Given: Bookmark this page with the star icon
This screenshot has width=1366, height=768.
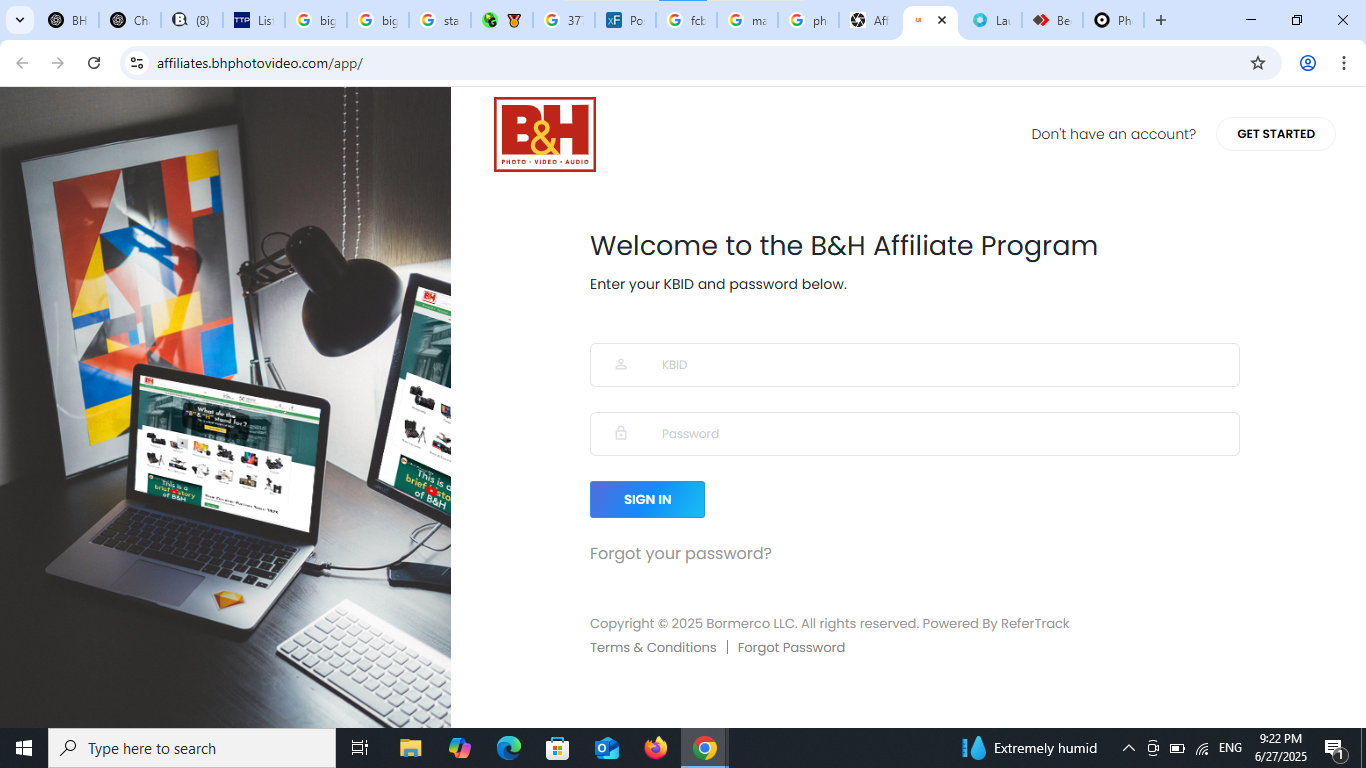Looking at the screenshot, I should click(x=1258, y=63).
